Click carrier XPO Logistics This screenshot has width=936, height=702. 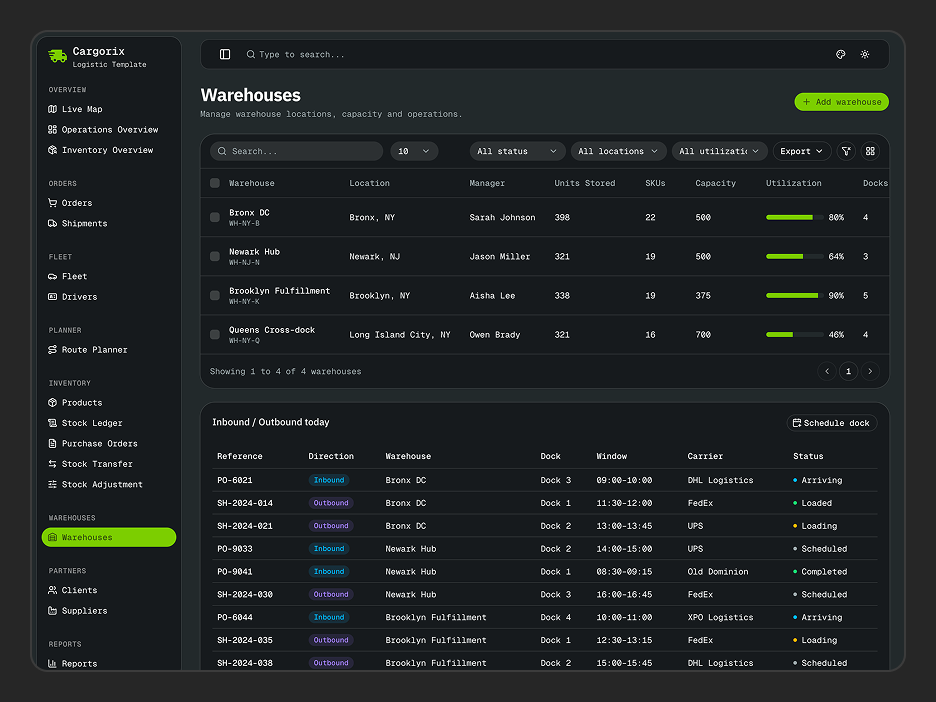click(x=720, y=617)
